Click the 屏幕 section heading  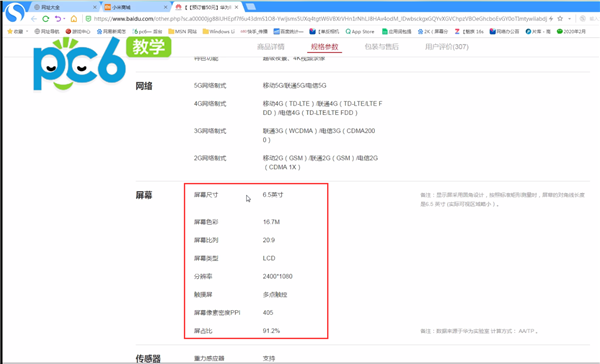coord(144,195)
